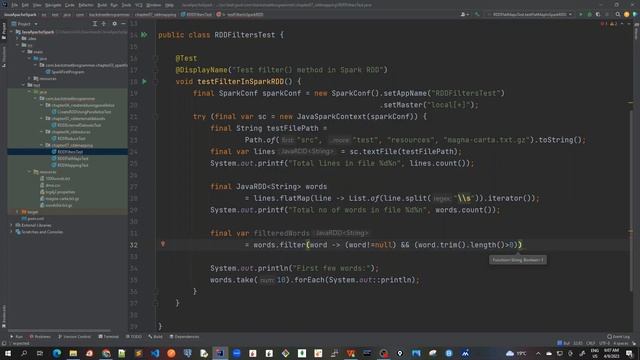640x360 pixels.
Task: Click the collapse-all icon in Project panel header
Action: (104, 24)
